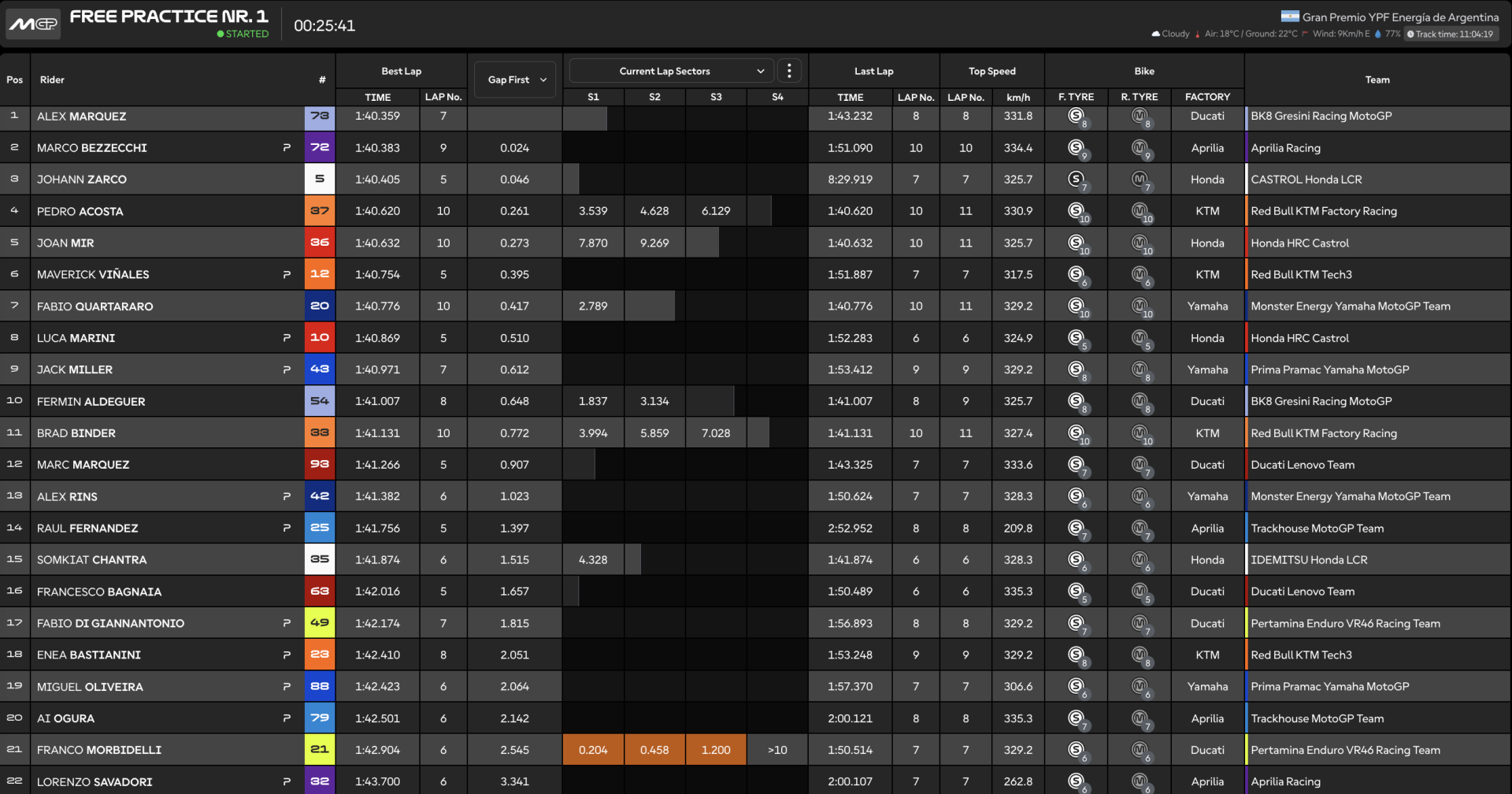The height and width of the screenshot is (794, 1512).
Task: Click the S4 sector sub-header
Action: coord(777,97)
